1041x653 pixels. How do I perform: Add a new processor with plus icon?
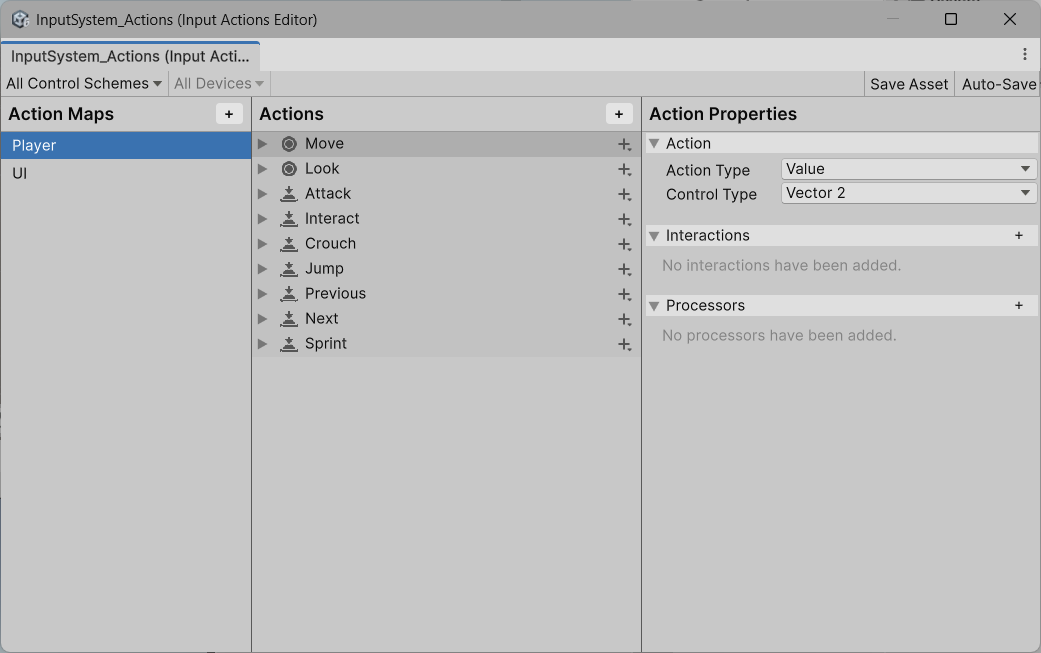(x=1019, y=305)
